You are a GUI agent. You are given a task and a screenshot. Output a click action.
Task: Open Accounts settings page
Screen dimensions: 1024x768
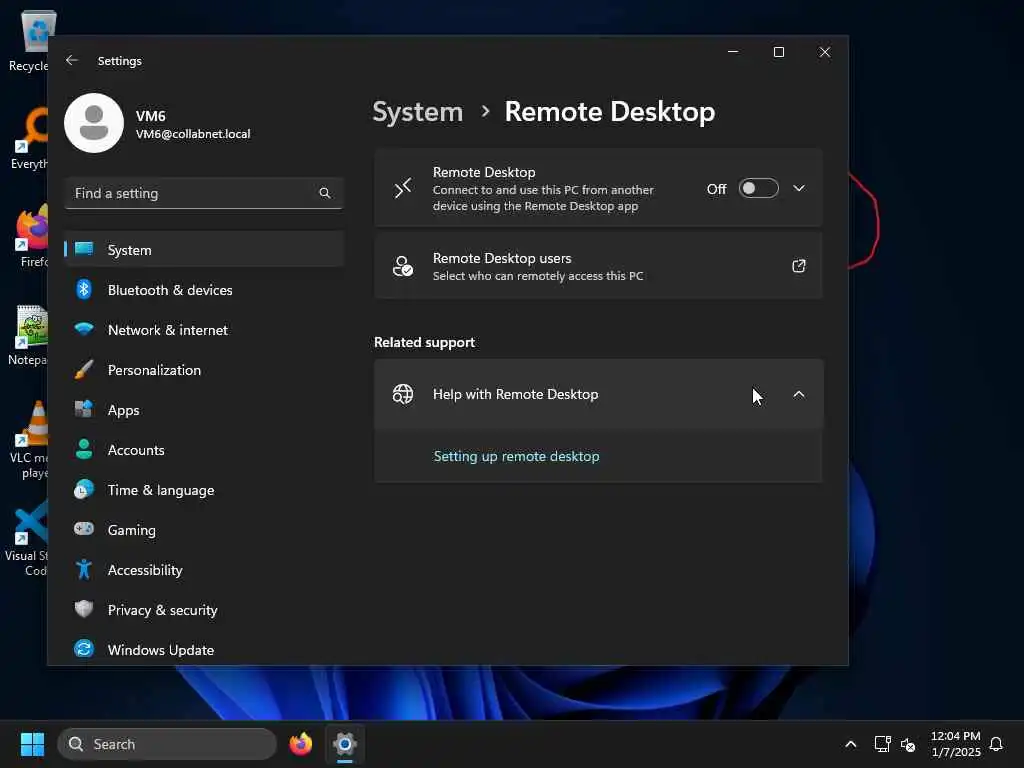204,450
